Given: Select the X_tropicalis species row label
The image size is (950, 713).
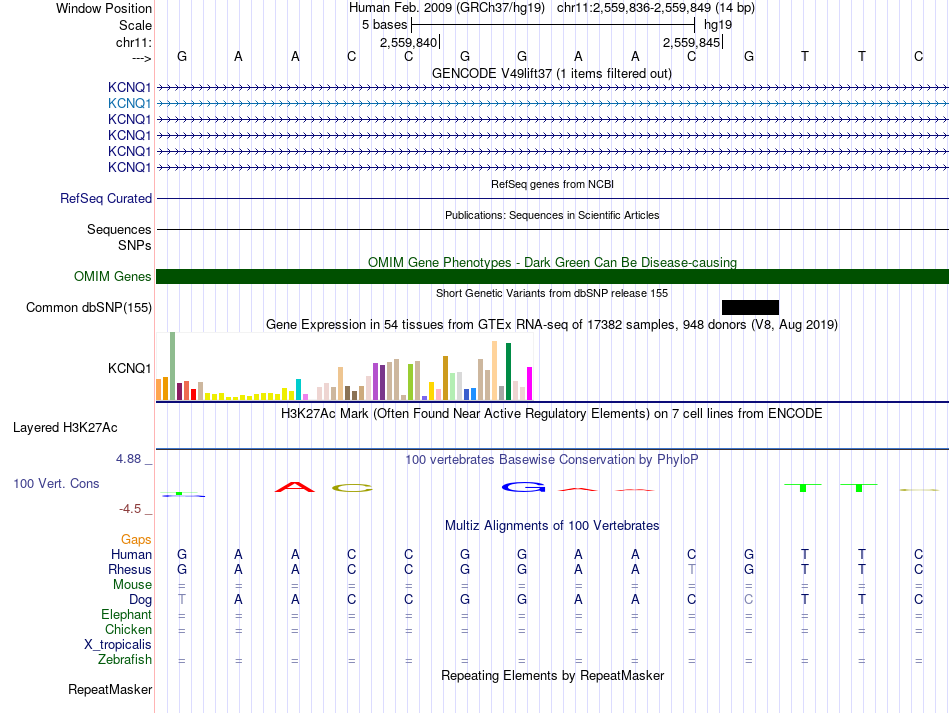Looking at the screenshot, I should point(118,645).
